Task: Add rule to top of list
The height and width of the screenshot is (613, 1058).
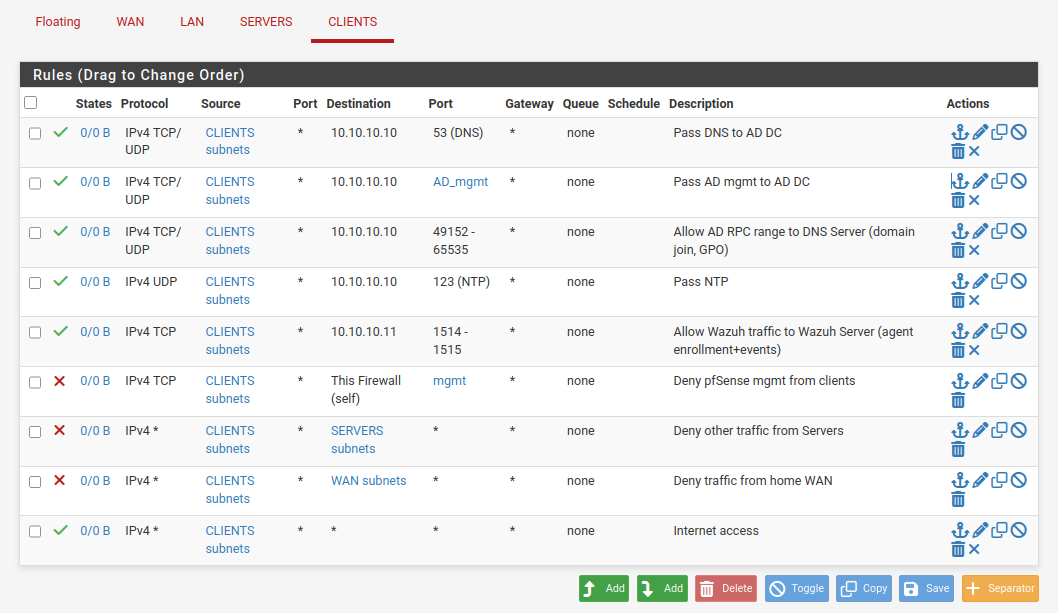Action: point(604,588)
